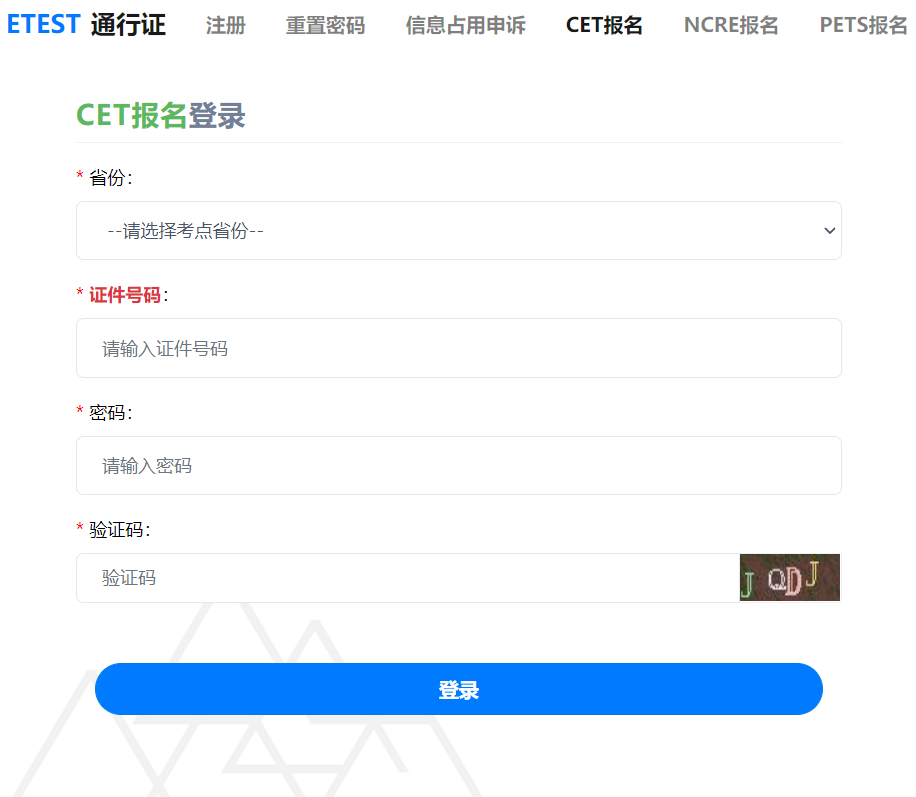Click the 省份 field label
This screenshot has width=916, height=797.
[x=107, y=178]
